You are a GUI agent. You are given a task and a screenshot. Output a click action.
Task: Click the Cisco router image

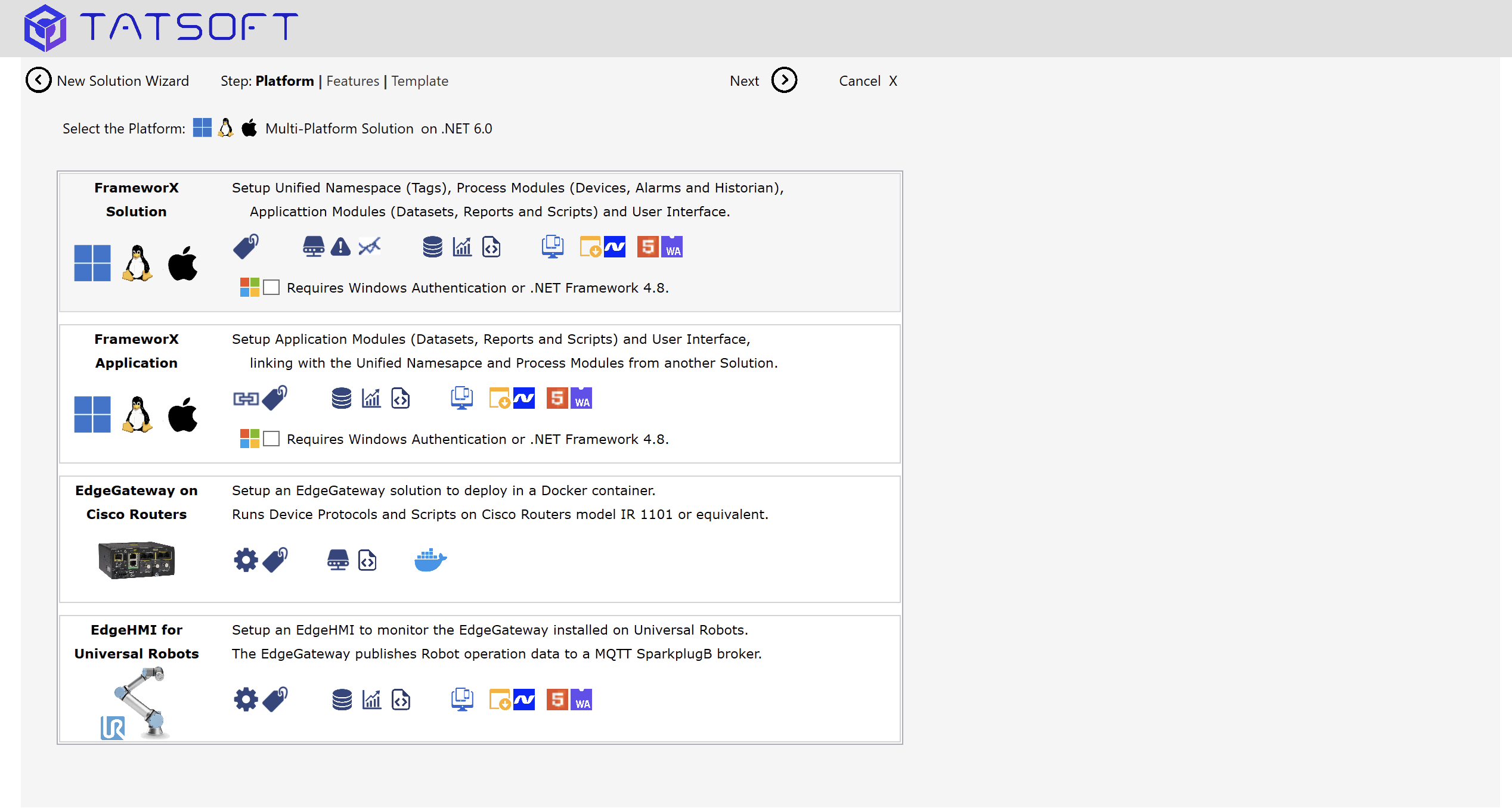137,560
